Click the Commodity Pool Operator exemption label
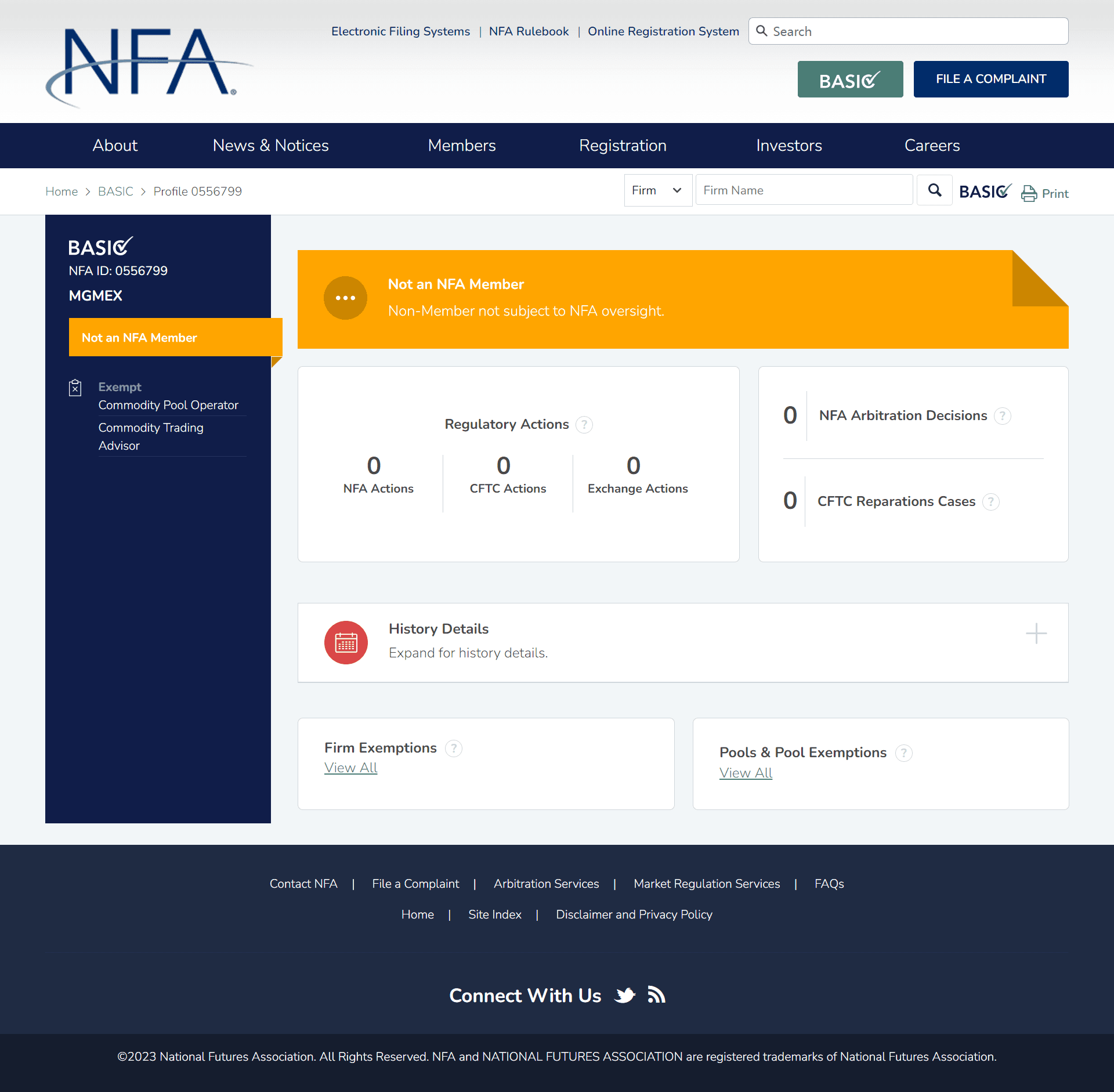Viewport: 1114px width, 1092px height. coord(168,405)
